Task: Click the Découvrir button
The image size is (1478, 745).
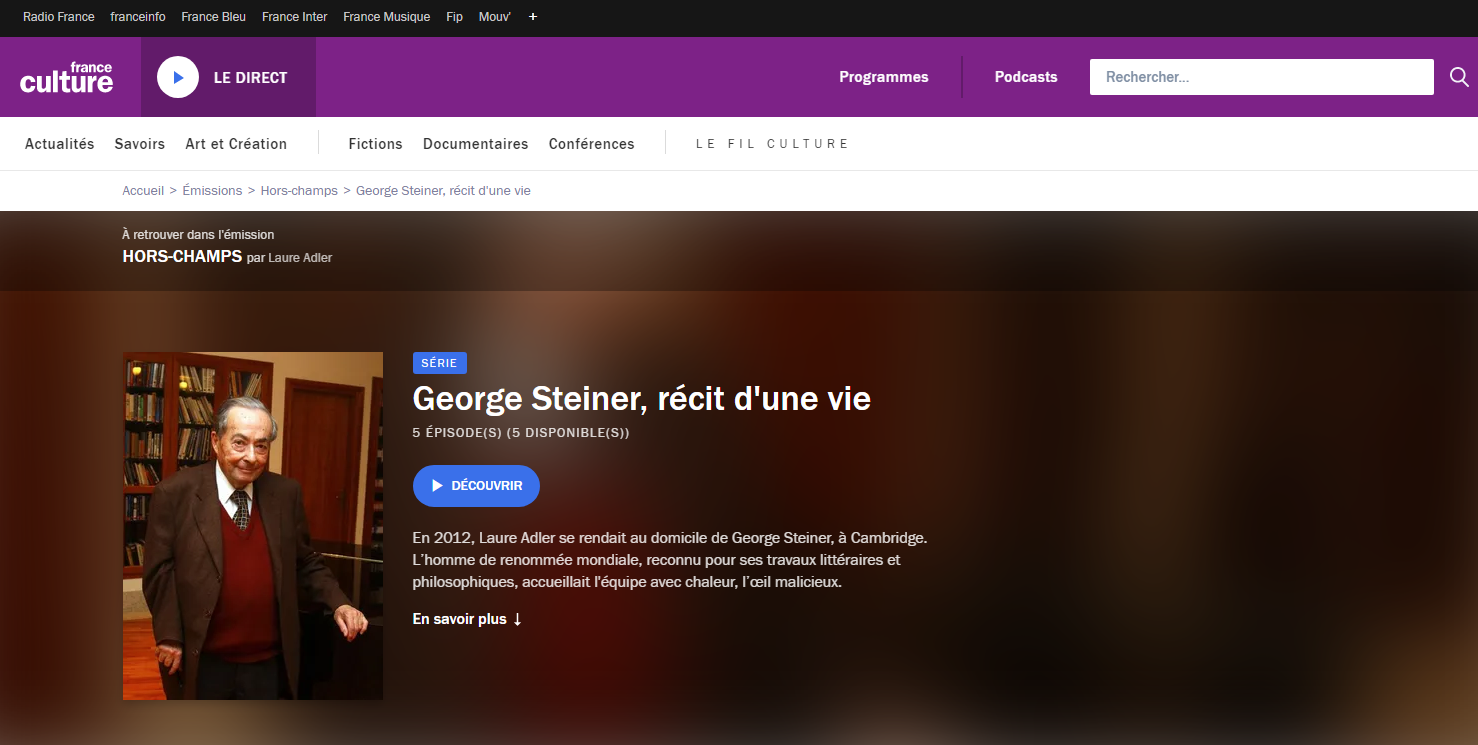Action: tap(476, 486)
